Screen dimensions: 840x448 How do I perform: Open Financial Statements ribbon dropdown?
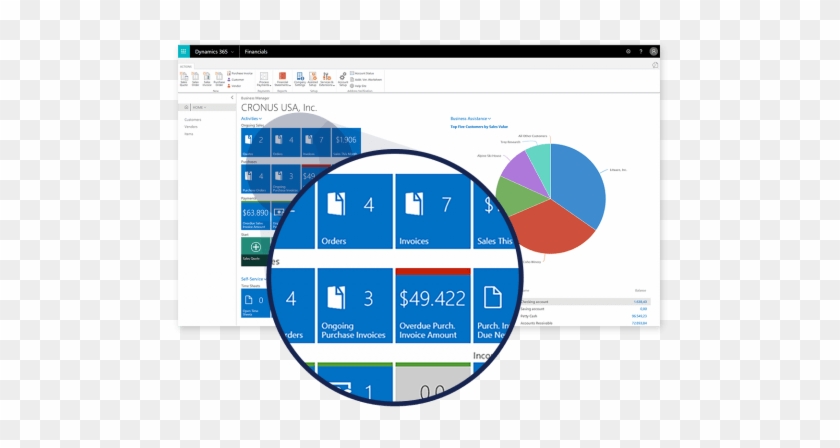click(x=282, y=79)
